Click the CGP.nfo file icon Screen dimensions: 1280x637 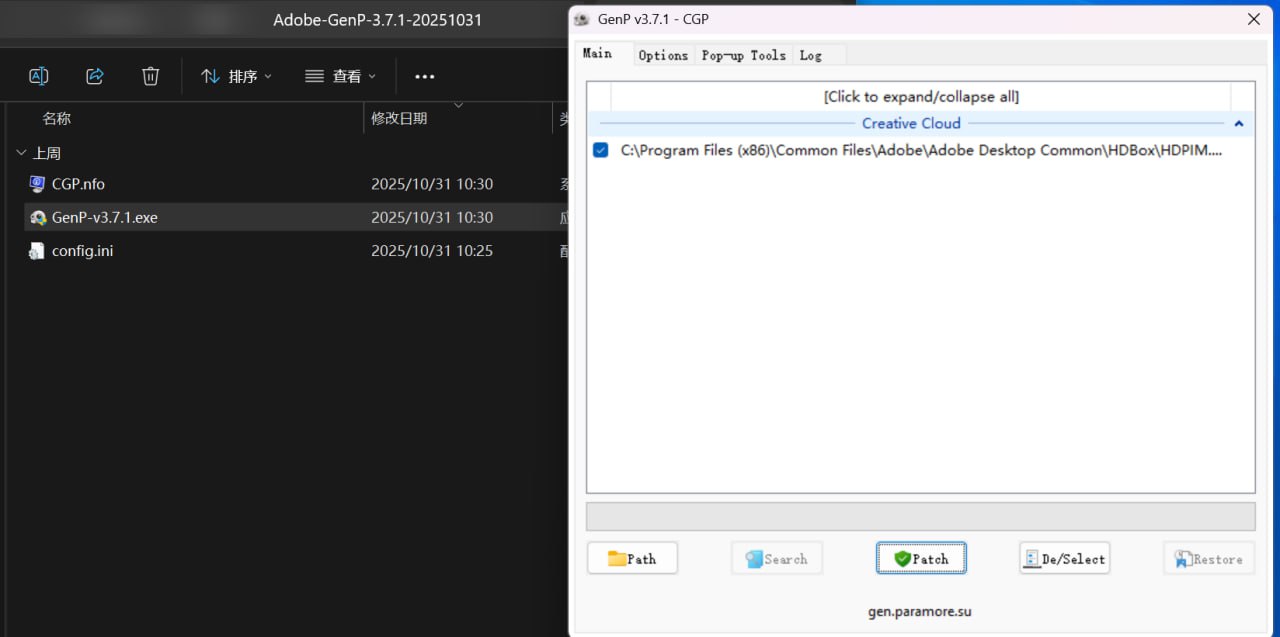tap(36, 184)
